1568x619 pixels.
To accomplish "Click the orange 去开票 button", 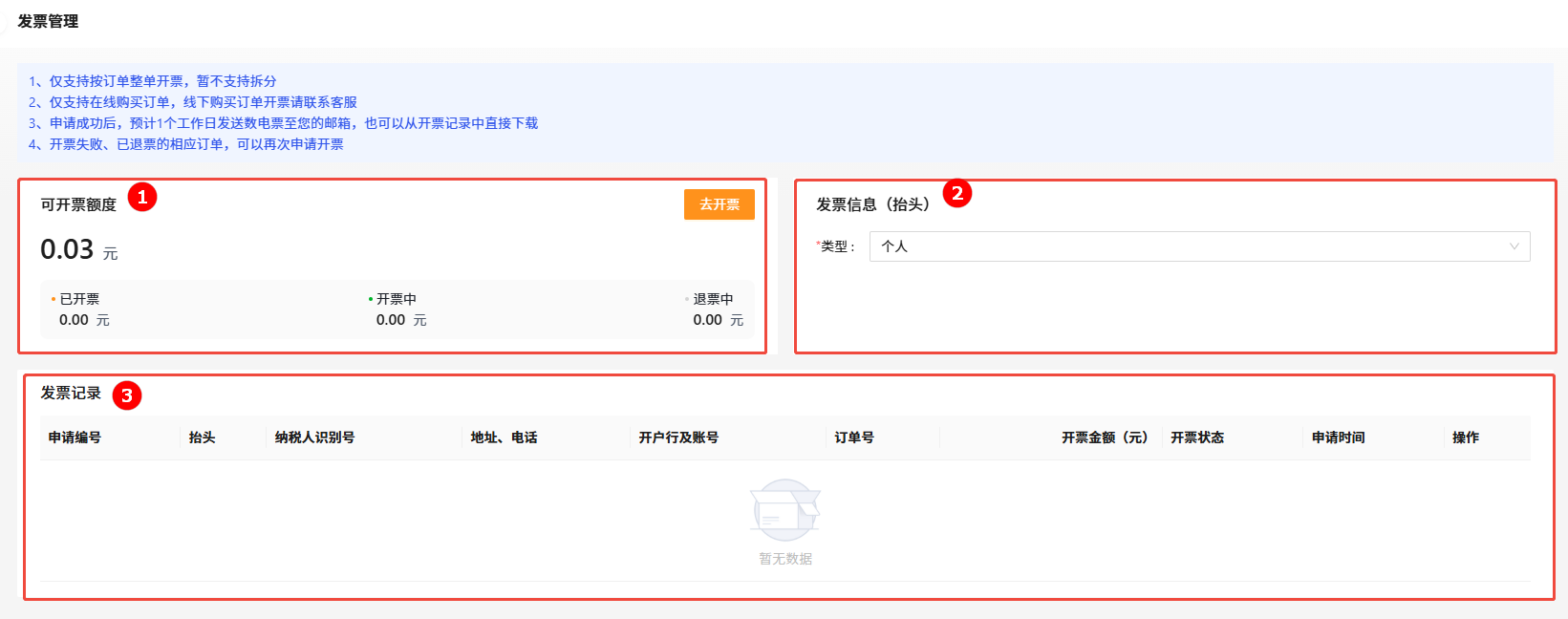I will 719,204.
